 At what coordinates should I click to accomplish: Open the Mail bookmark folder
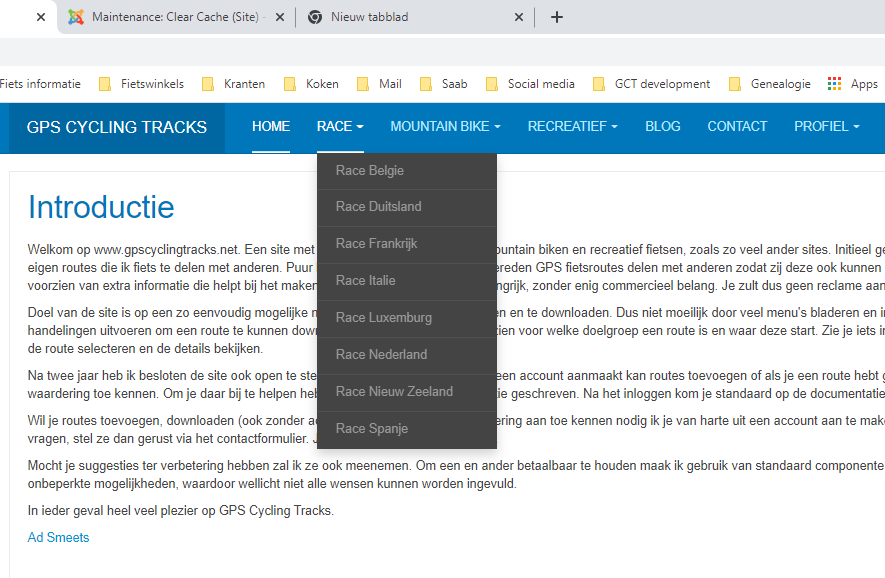tap(380, 84)
